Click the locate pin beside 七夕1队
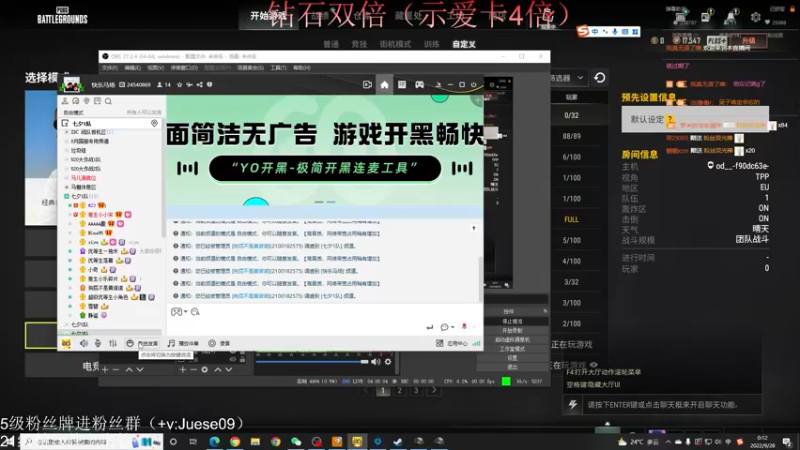 click(154, 123)
